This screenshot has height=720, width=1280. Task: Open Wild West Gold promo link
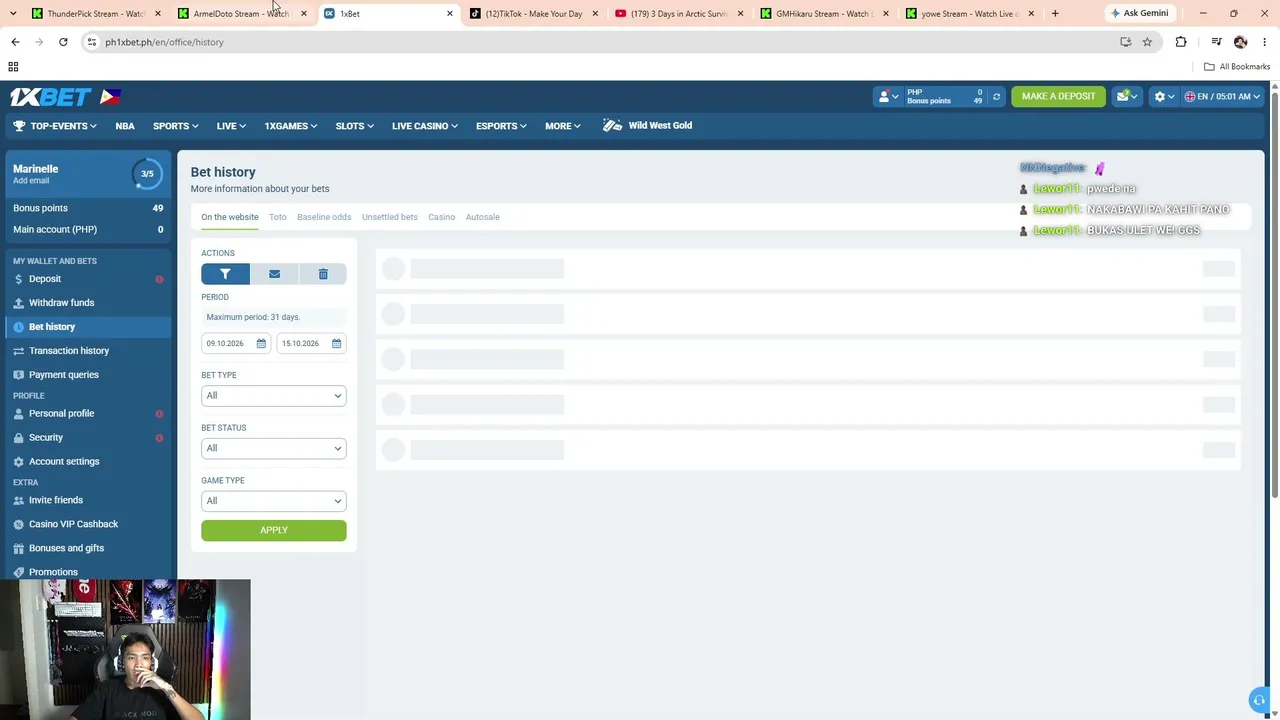(647, 126)
